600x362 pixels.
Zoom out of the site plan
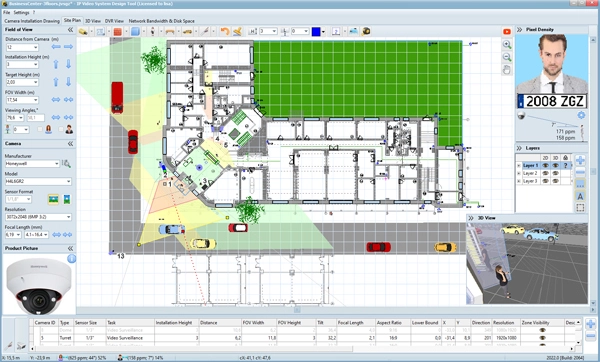[507, 57]
